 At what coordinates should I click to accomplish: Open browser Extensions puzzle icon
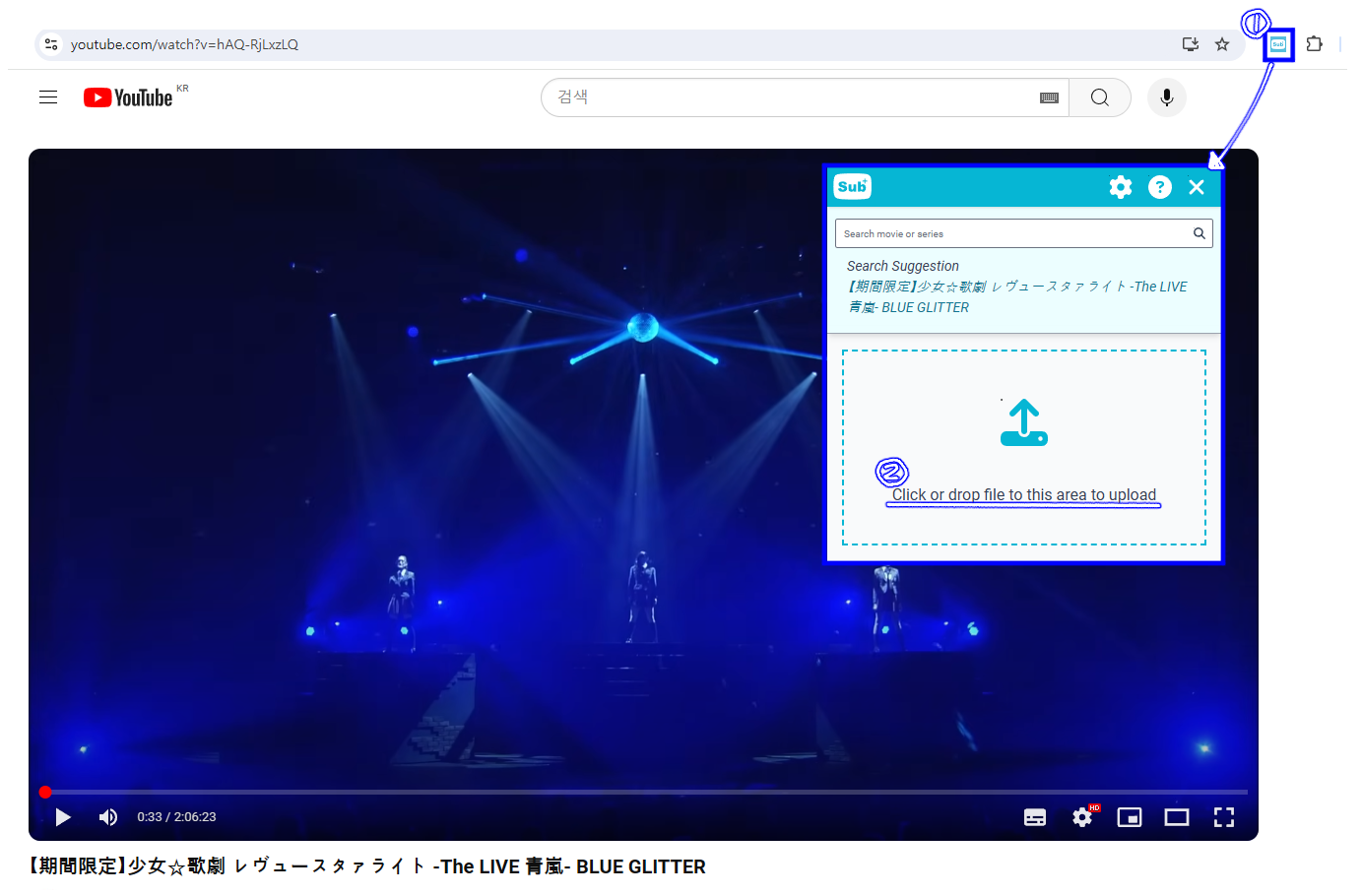pos(1314,44)
